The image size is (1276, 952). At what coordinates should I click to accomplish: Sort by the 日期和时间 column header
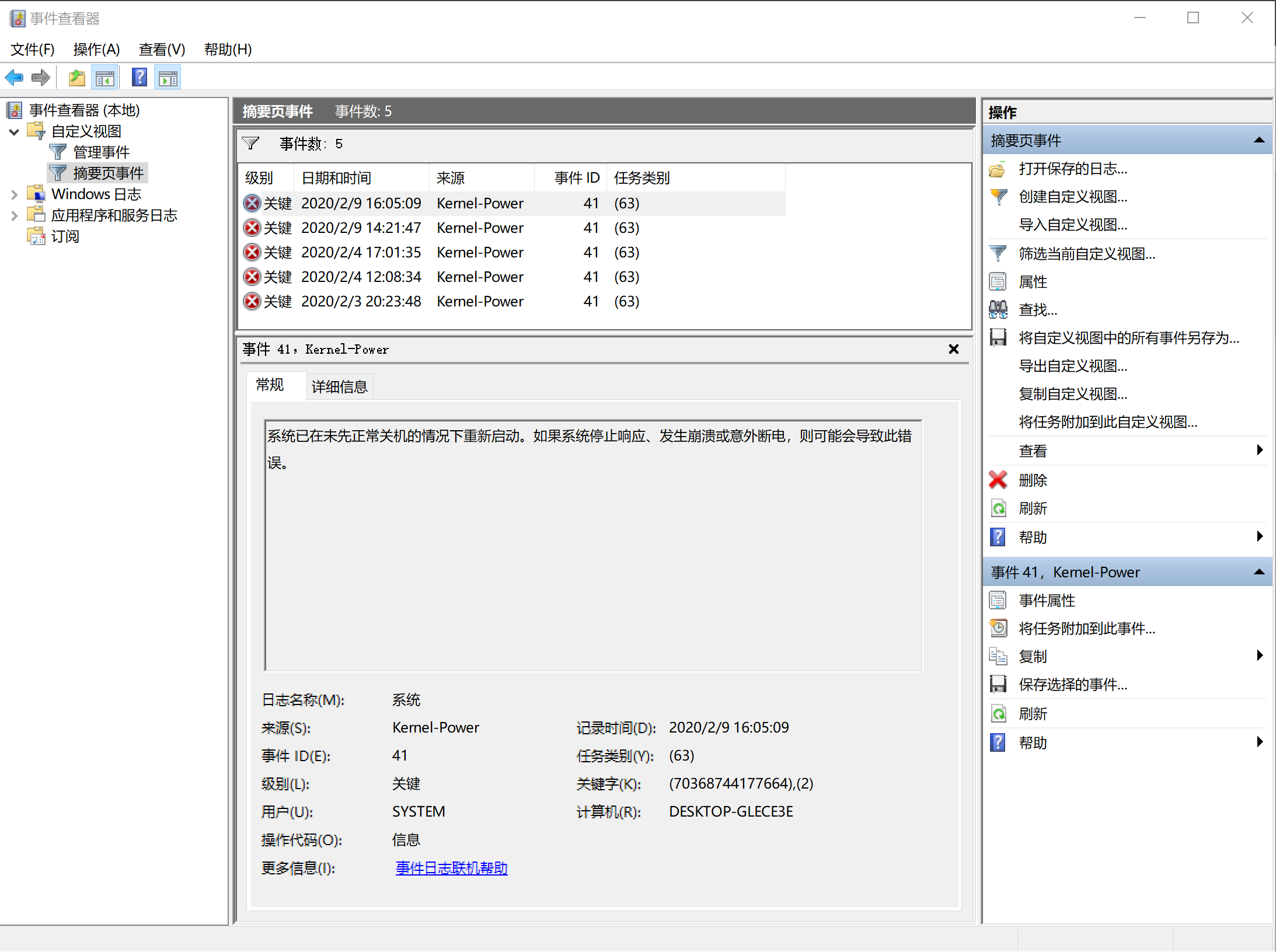point(362,178)
